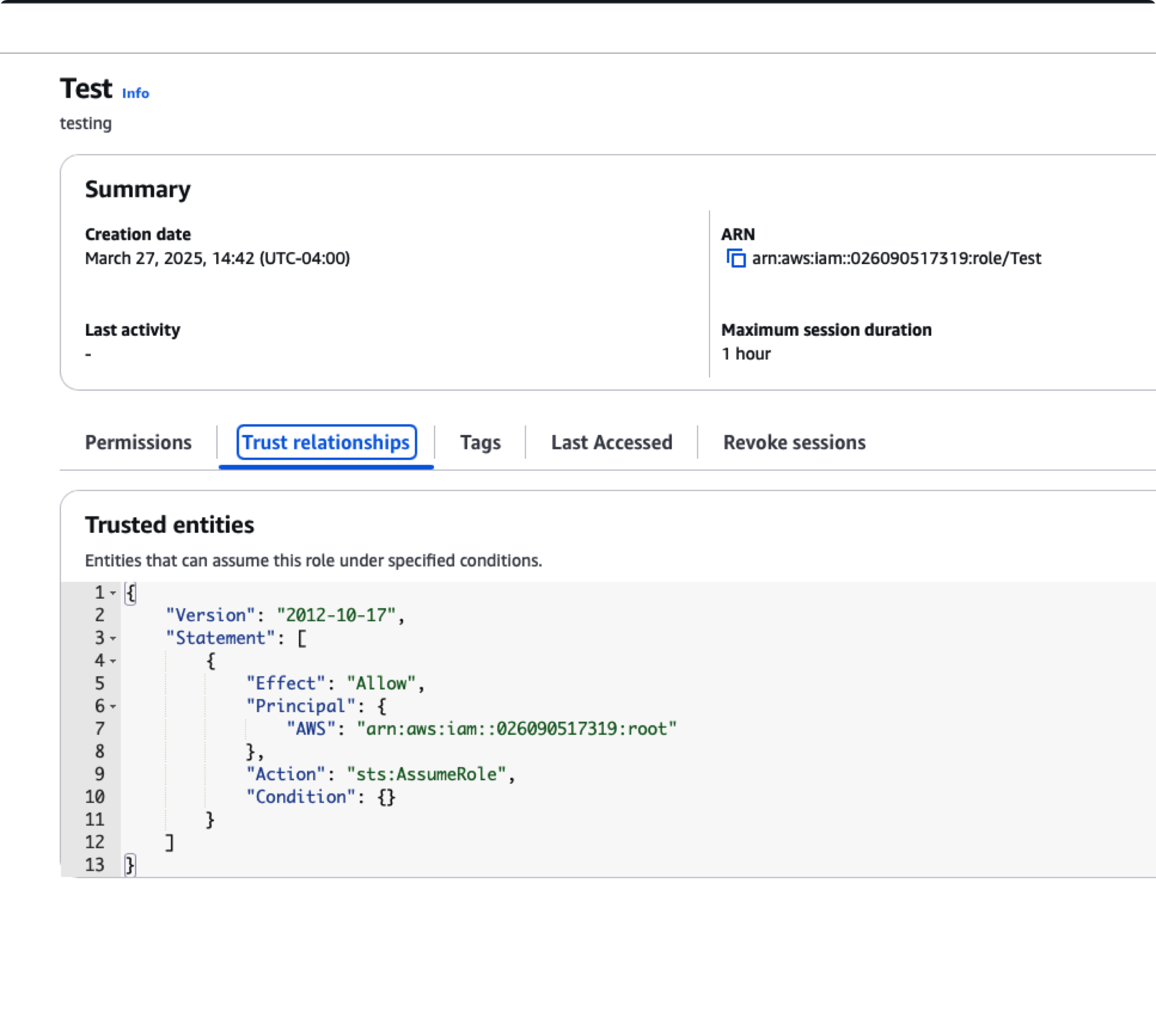This screenshot has height=1036, width=1156.
Task: Click the "testing" role description
Action: [x=86, y=123]
